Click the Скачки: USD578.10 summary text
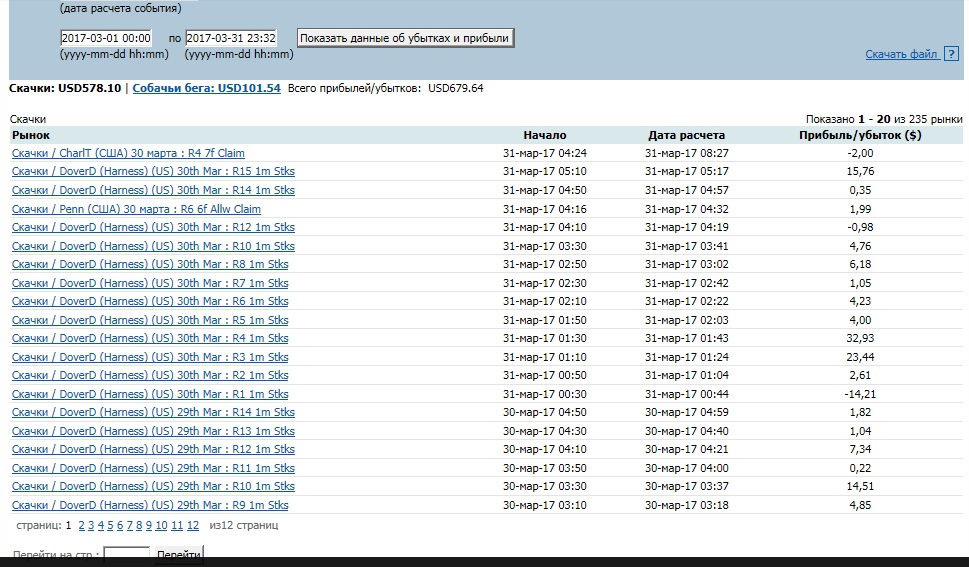 [65, 88]
